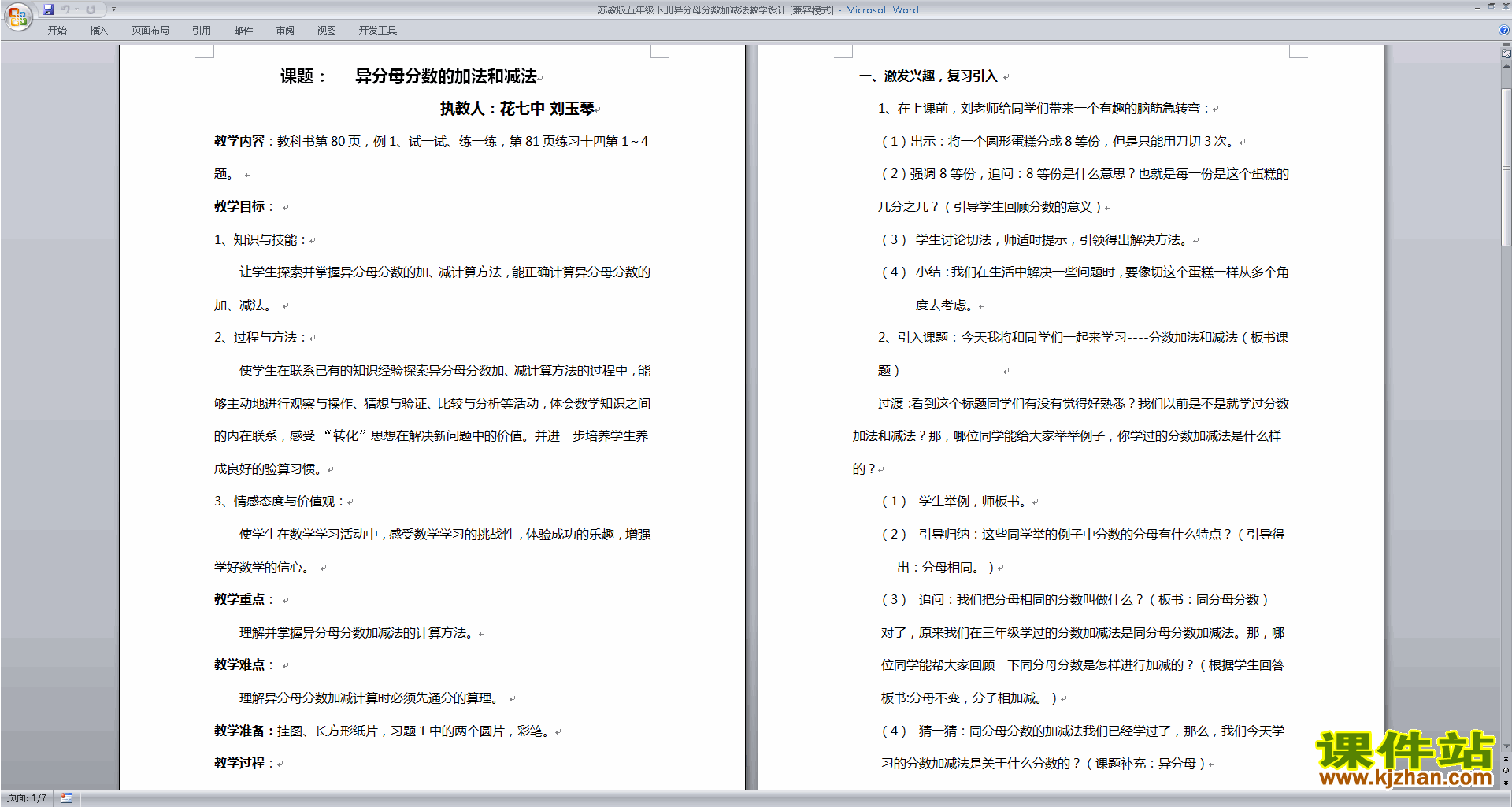
Task: Open the Customize Quick Access Toolbar dropdown
Action: pos(113,9)
